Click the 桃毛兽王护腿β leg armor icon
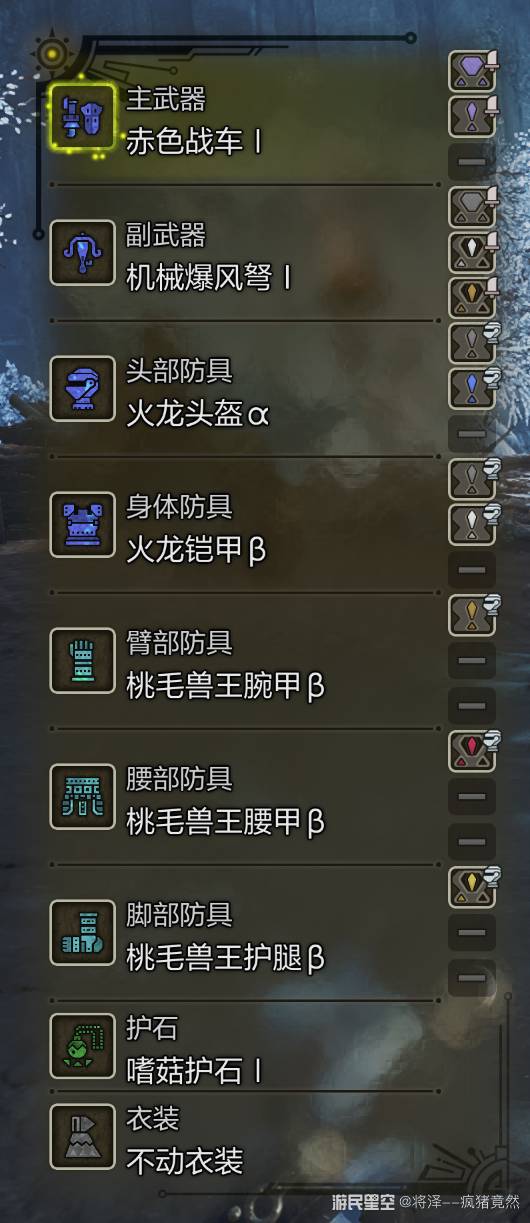The width and height of the screenshot is (530, 1223). [x=82, y=933]
